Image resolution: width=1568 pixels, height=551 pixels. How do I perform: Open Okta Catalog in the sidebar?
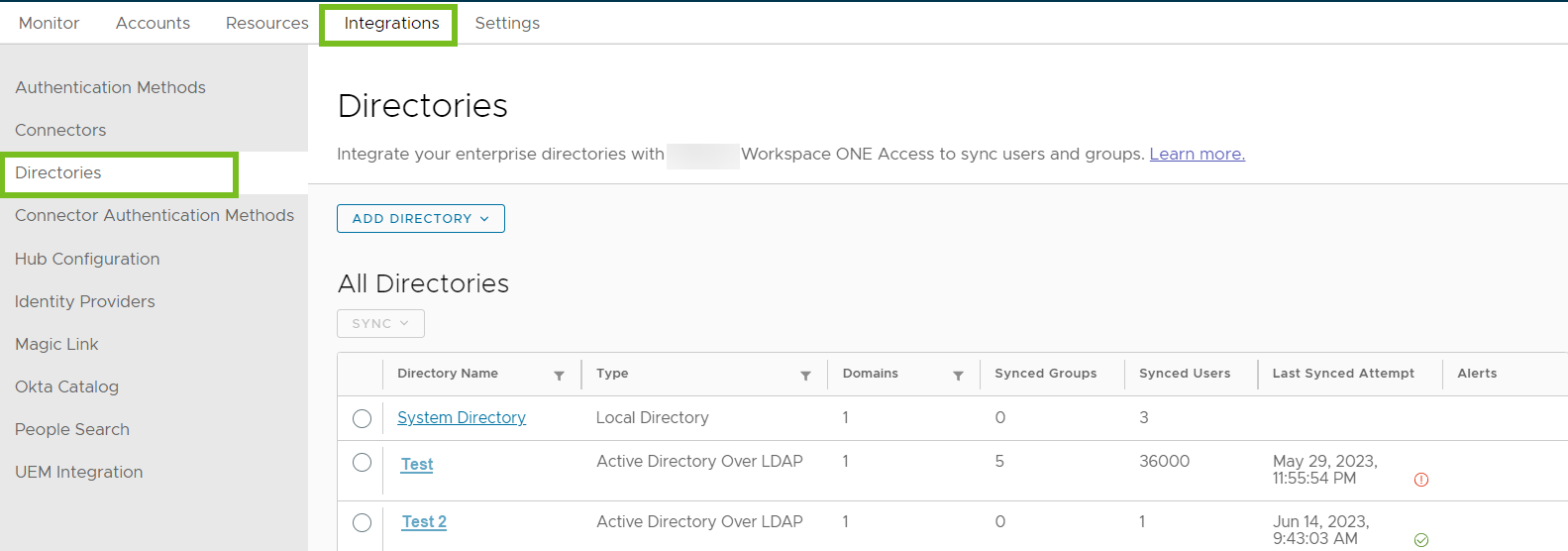(66, 386)
